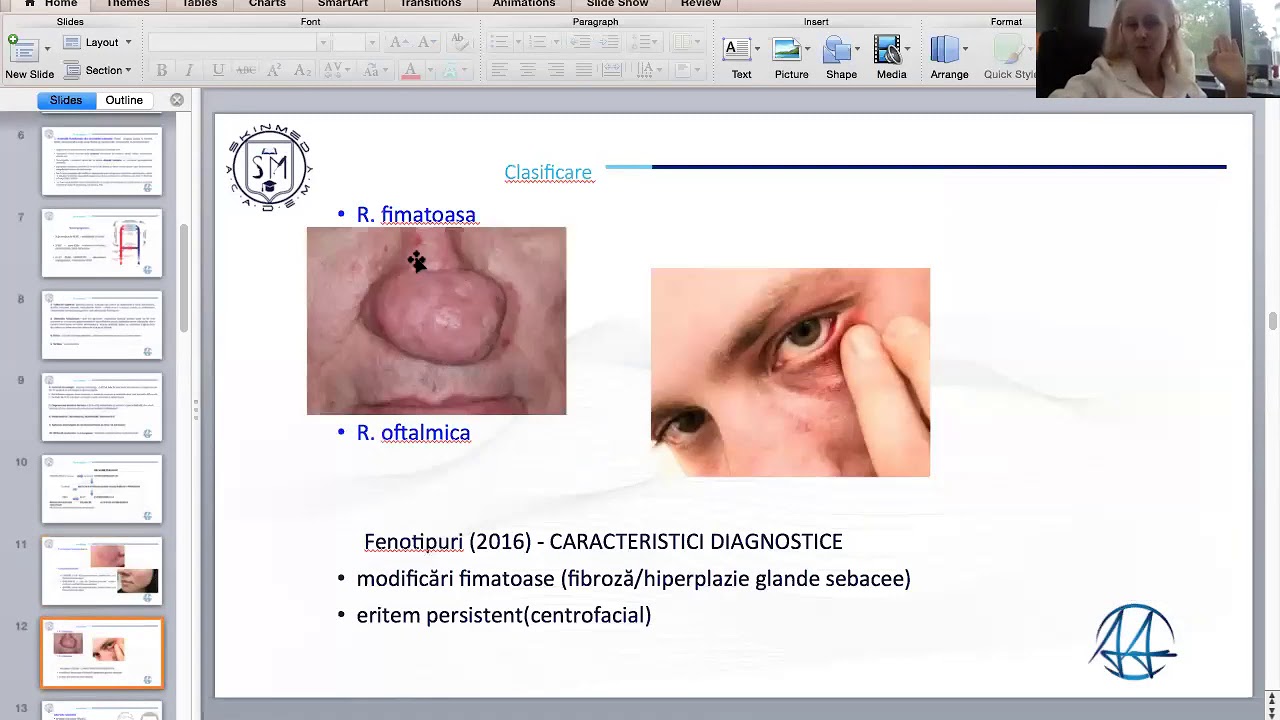Click the text effects A icon
This screenshot has height=720, width=1280.
[x=451, y=70]
